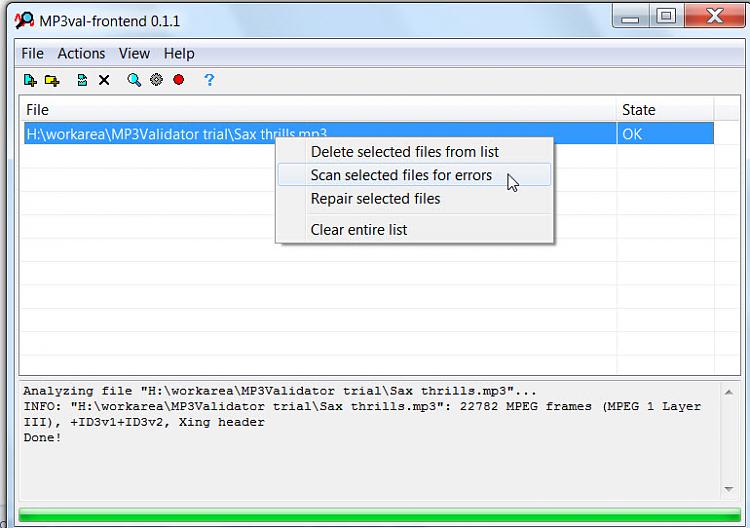The width and height of the screenshot is (750, 528).
Task: Click the Done! line in log
Action: click(43, 438)
